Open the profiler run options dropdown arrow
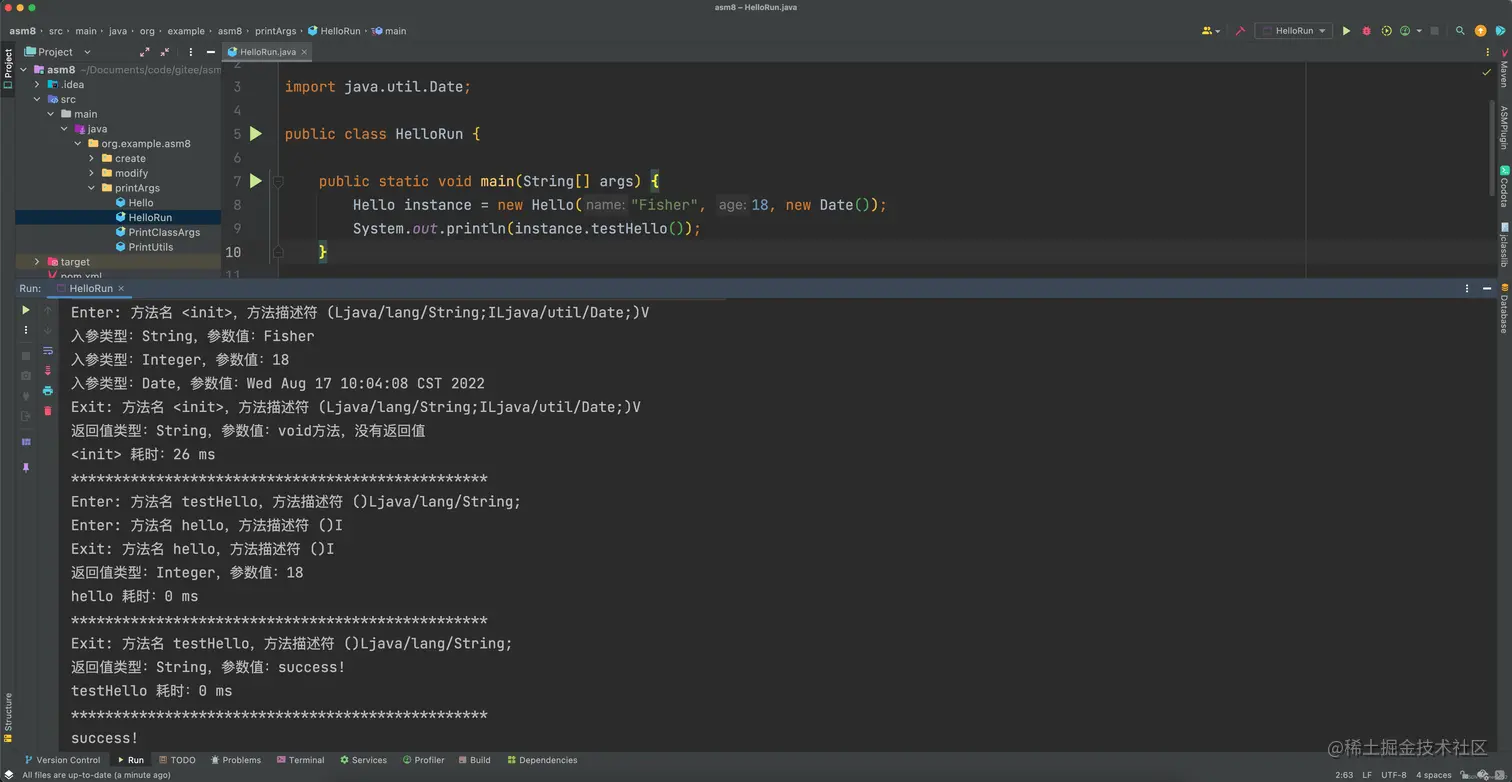 [x=1419, y=31]
